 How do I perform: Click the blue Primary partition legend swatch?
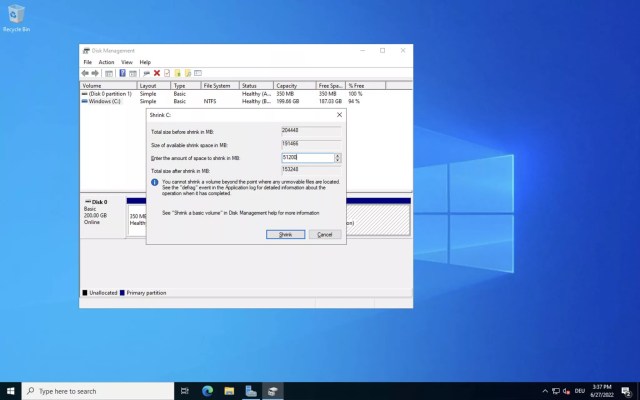122,293
